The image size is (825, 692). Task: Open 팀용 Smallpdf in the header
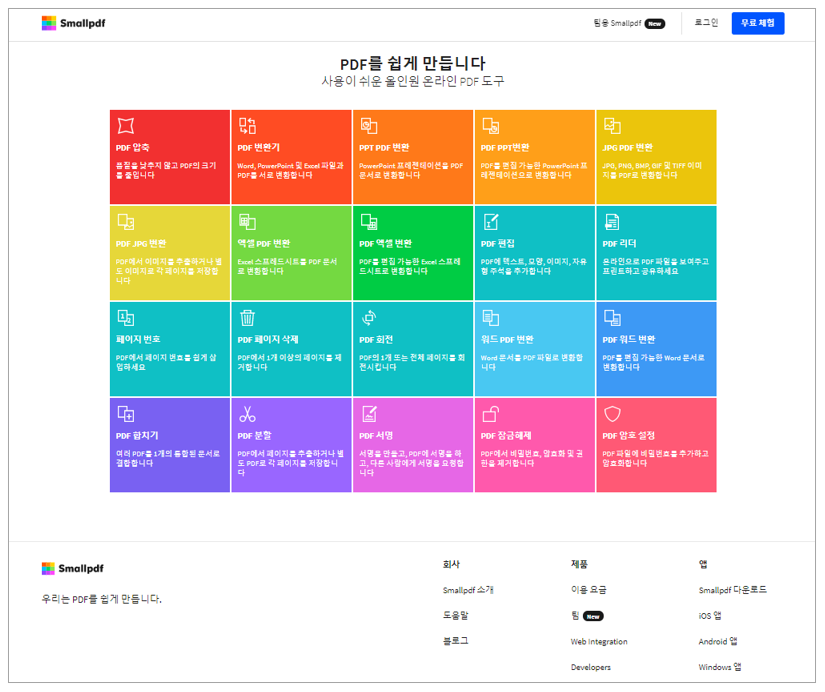[629, 23]
